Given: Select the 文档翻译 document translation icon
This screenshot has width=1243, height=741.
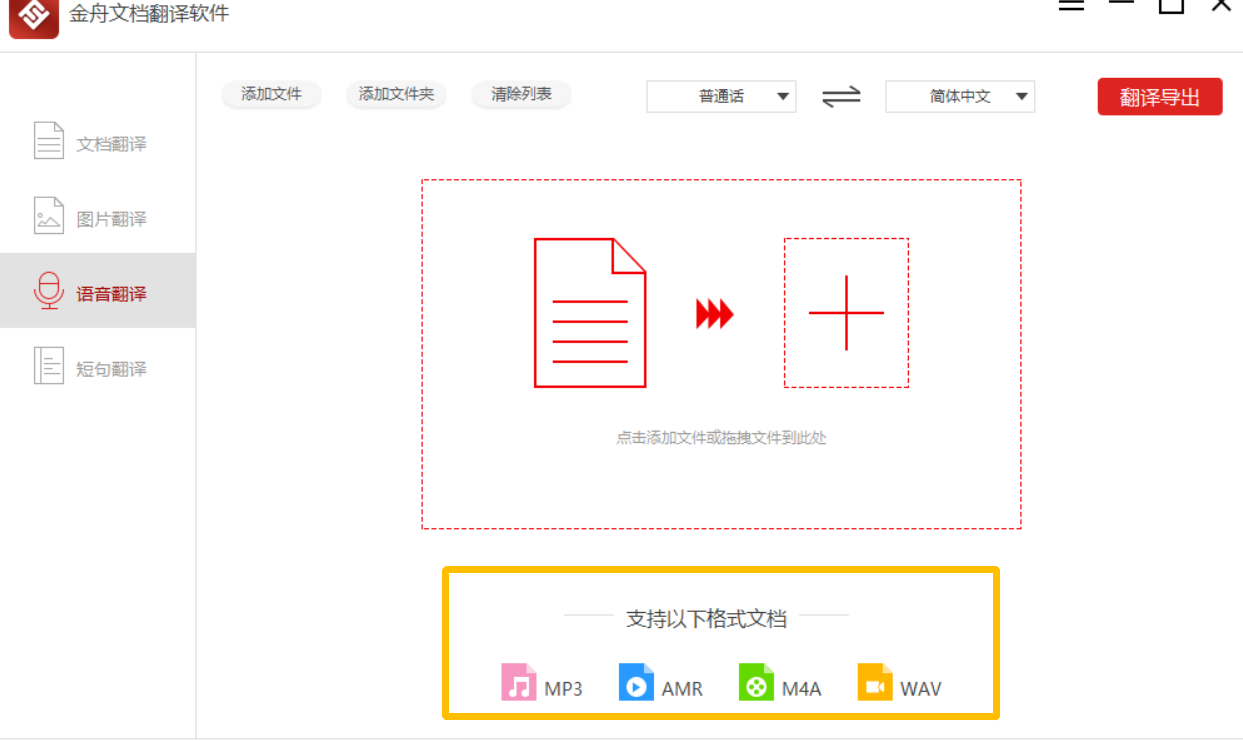Looking at the screenshot, I should pos(48,140).
